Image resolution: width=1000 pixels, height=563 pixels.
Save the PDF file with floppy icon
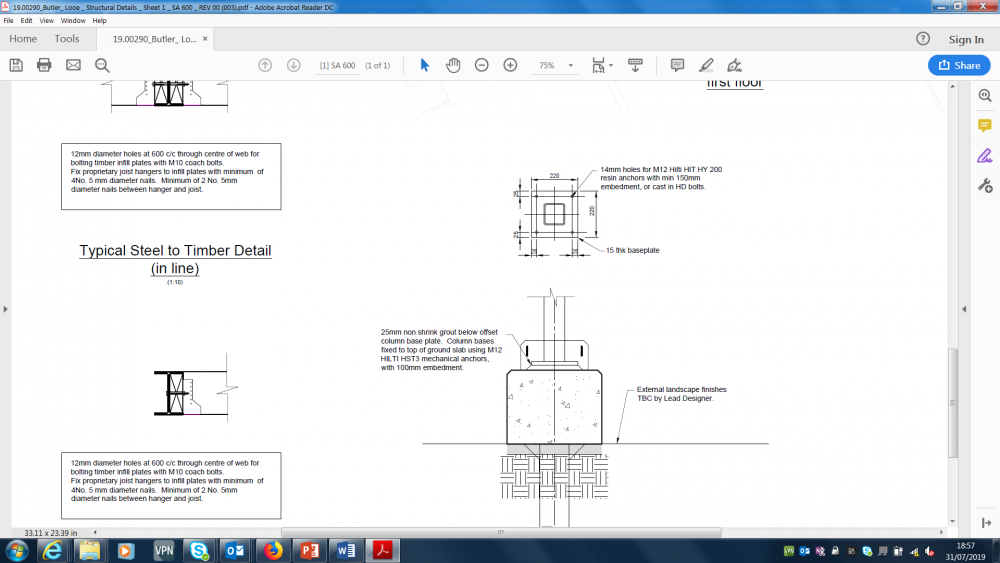[16, 65]
